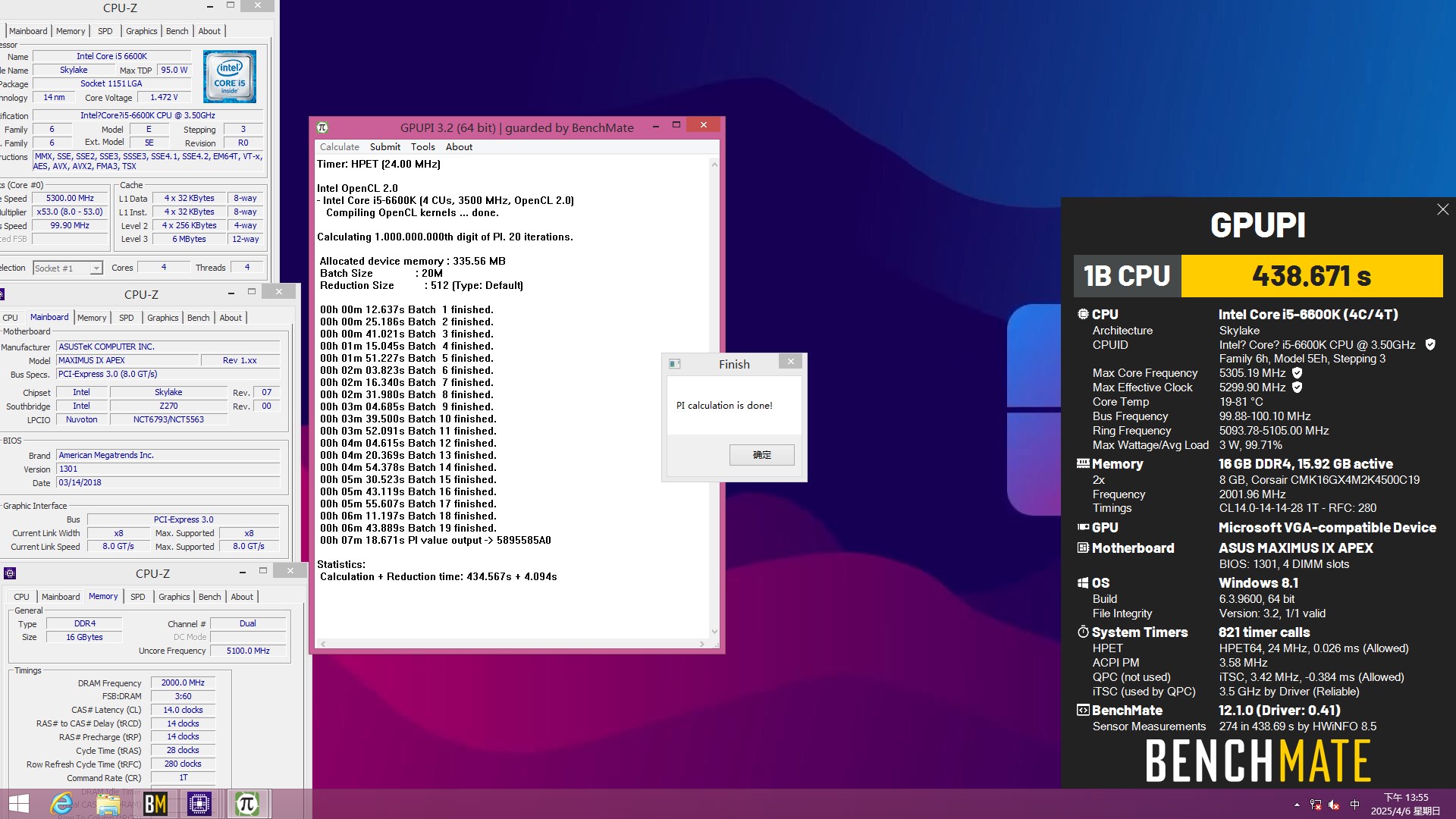Image resolution: width=1456 pixels, height=819 pixels.
Task: Open the Tools menu in GPUPI
Action: coord(423,147)
